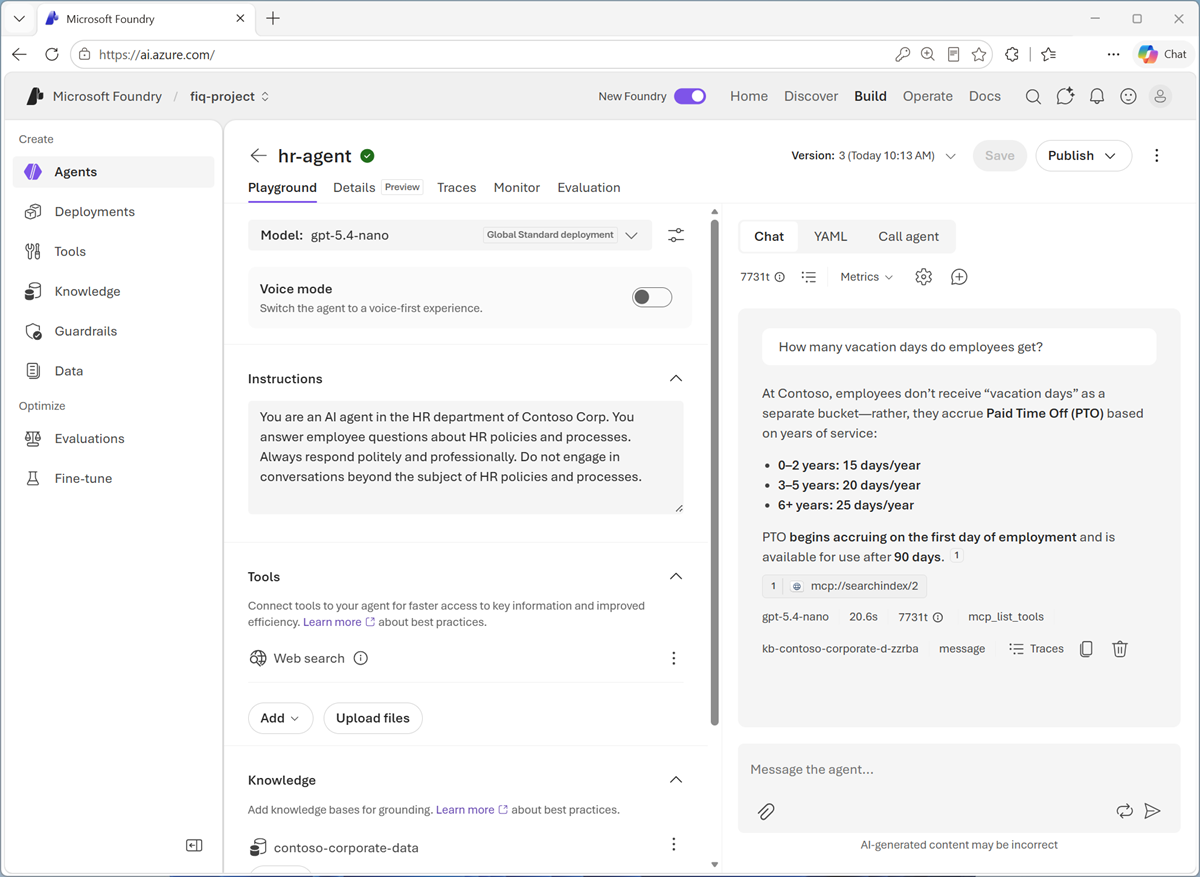Click the left panel vertical scrollbar
The width and height of the screenshot is (1200, 877).
[714, 472]
